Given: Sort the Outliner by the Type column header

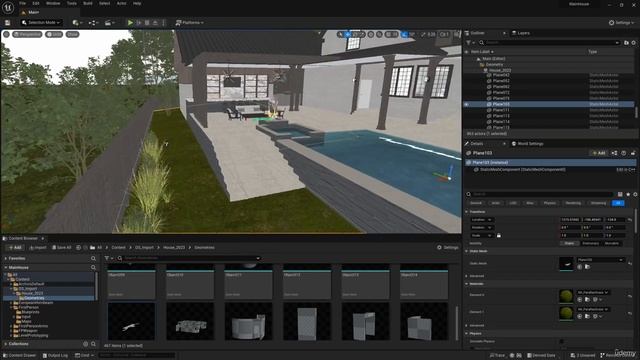Looking at the screenshot, I should (x=593, y=52).
